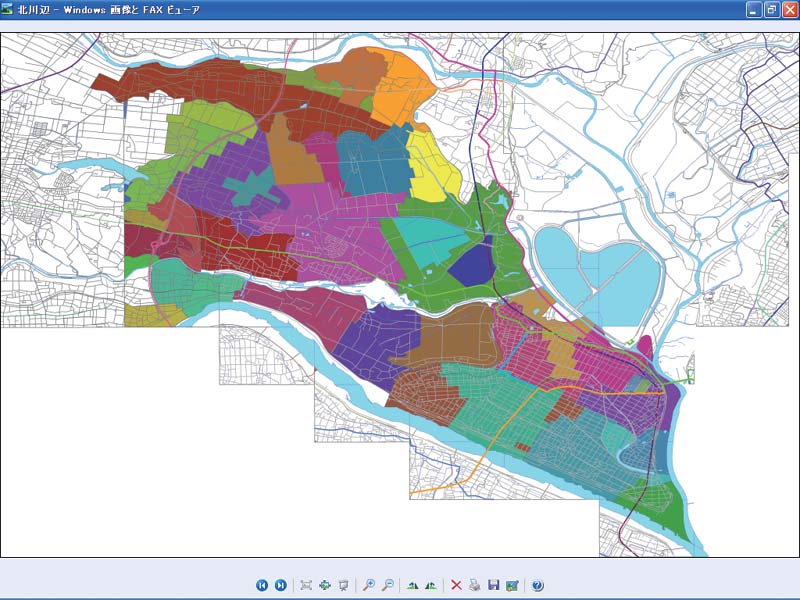Screen dimensions: 800x600
Task: Save a copy using the floppy disk icon
Action: pyautogui.click(x=493, y=585)
